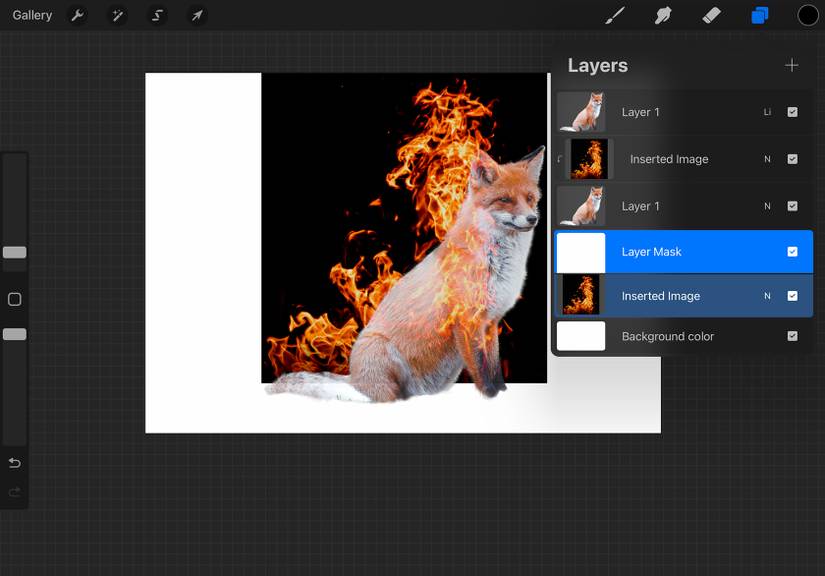Redo the last action
825x576 pixels.
(15, 492)
